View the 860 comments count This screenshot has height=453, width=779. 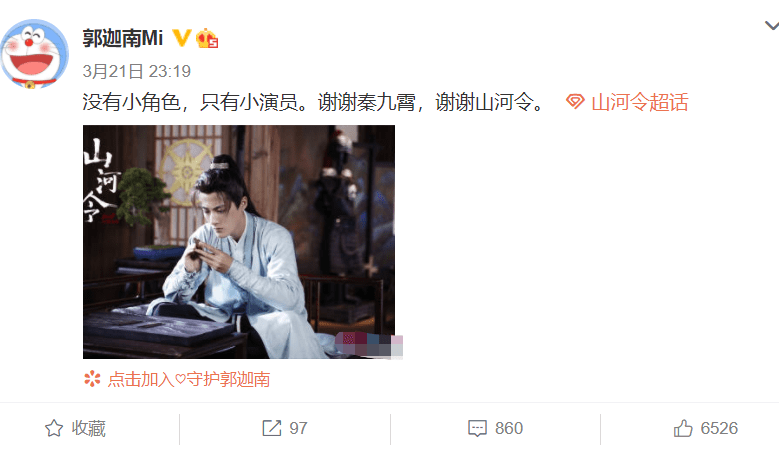coord(509,428)
